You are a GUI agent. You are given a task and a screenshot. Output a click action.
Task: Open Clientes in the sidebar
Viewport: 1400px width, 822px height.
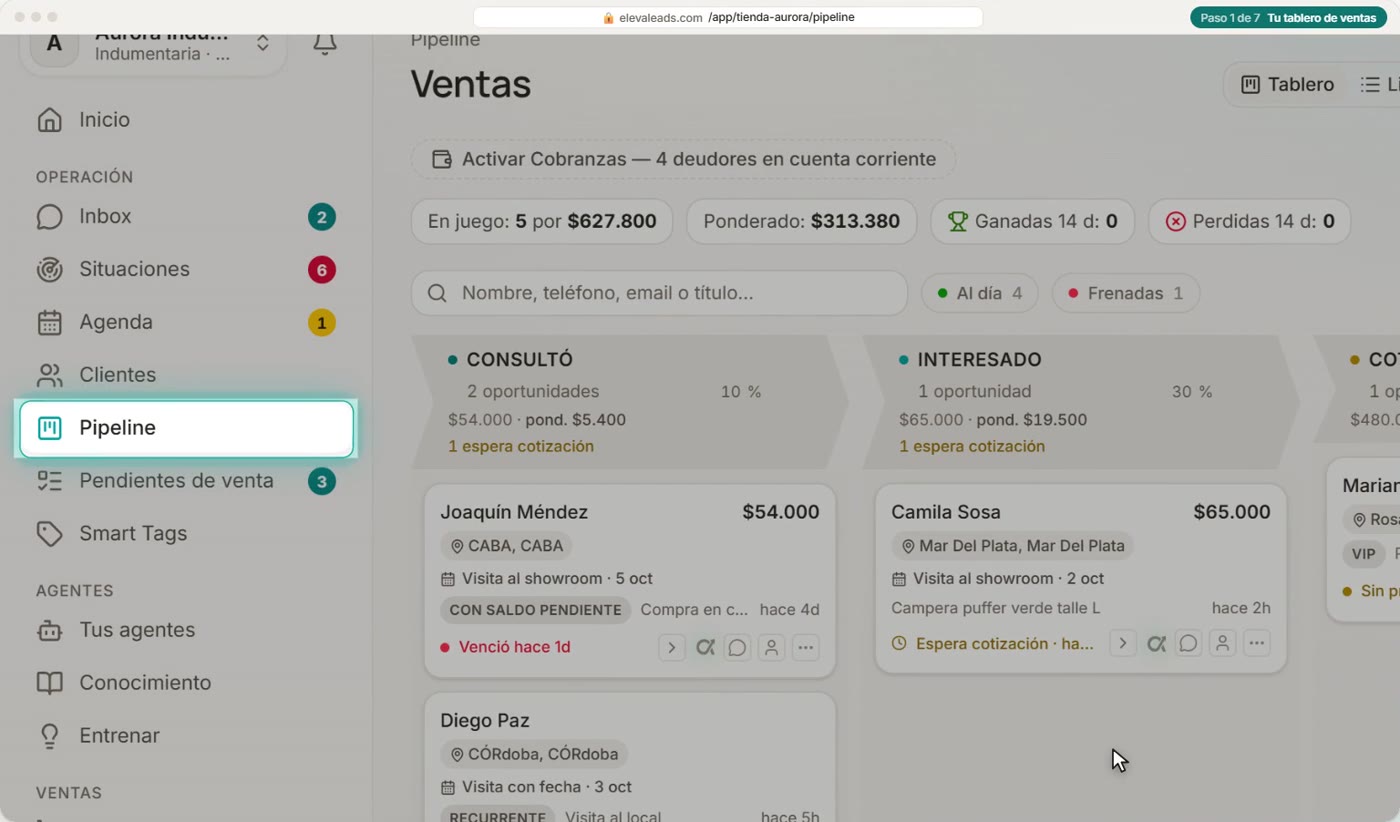point(186,375)
